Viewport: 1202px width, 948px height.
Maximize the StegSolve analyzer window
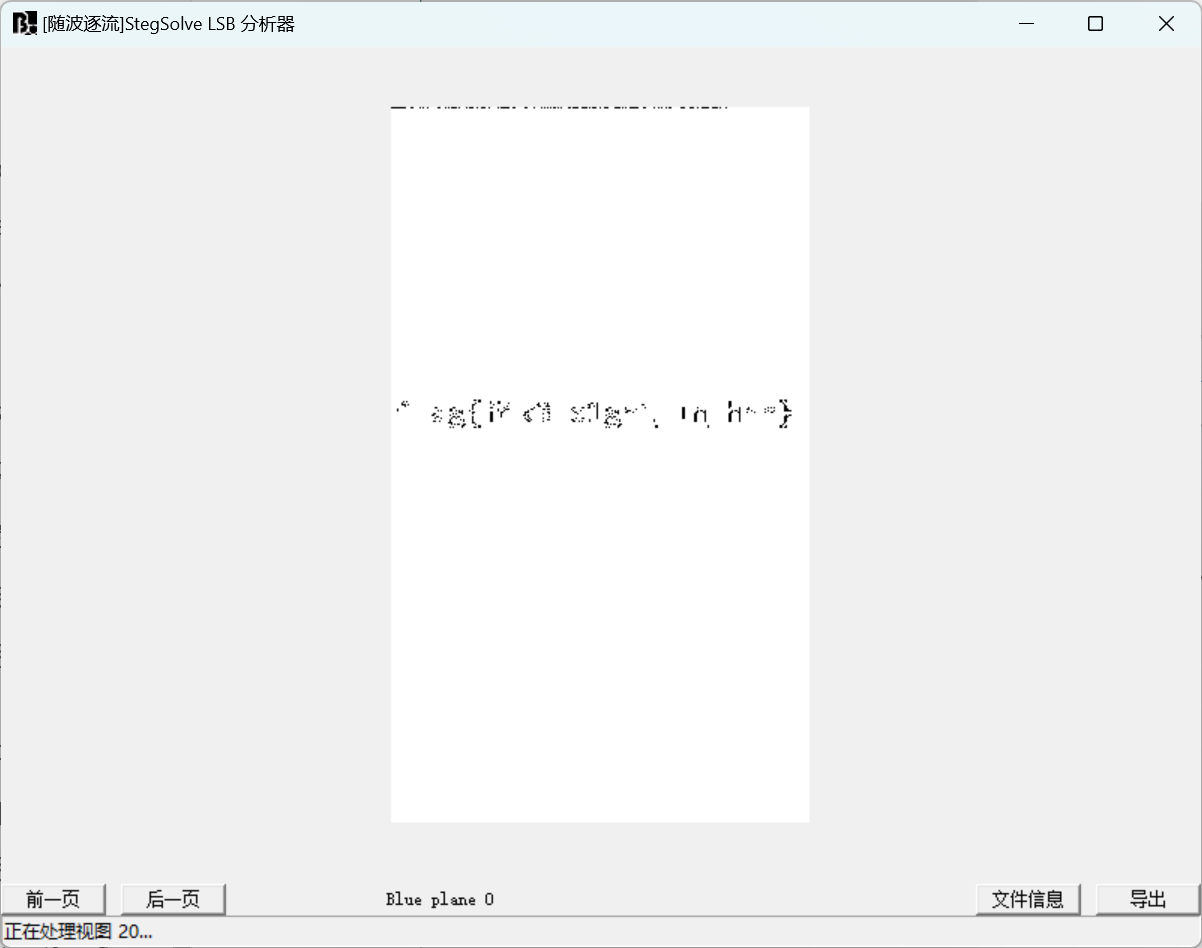pos(1095,23)
